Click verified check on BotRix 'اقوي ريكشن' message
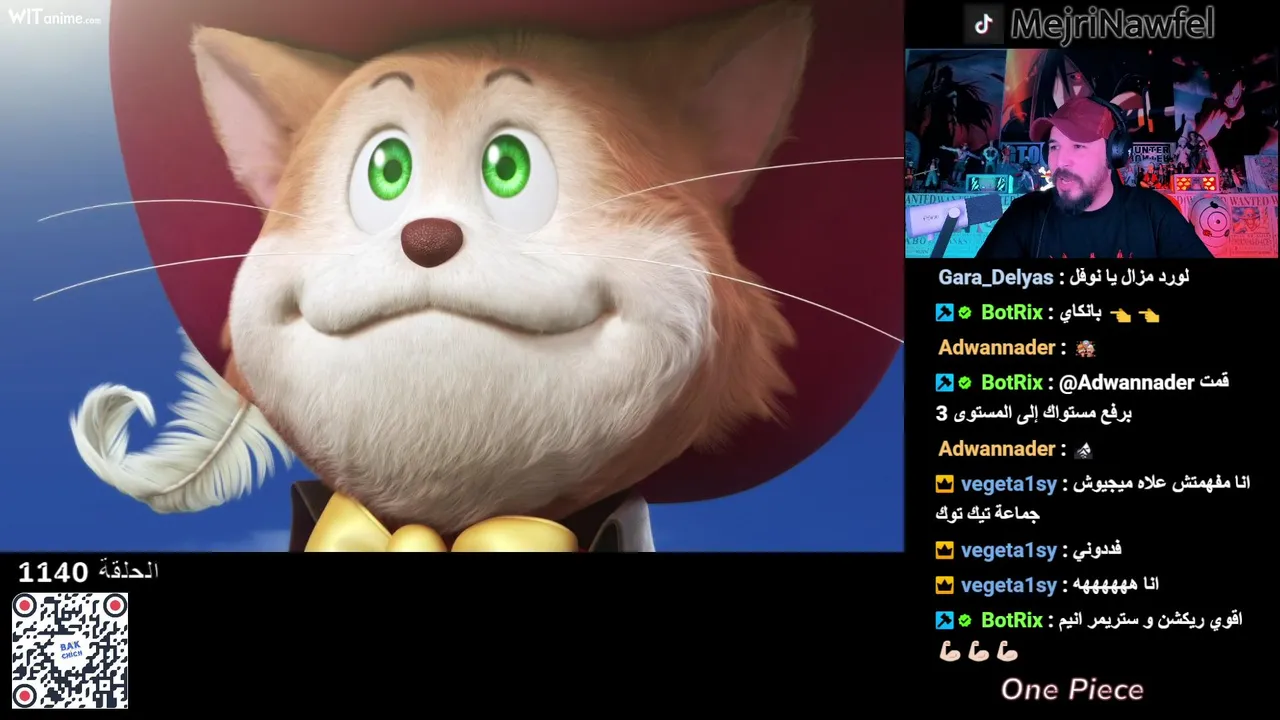1280x720 pixels. [965, 620]
